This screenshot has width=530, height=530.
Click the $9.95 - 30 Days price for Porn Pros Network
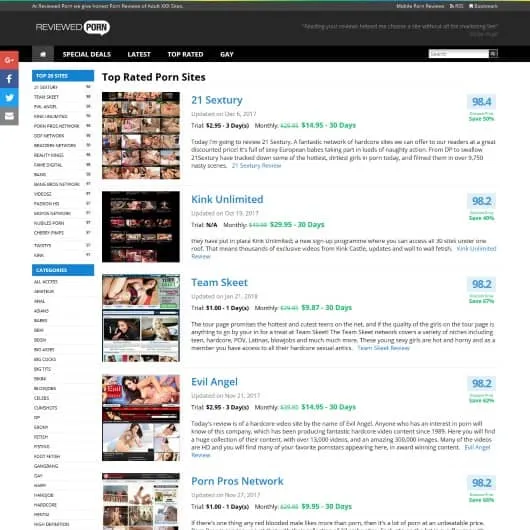[x=327, y=506]
